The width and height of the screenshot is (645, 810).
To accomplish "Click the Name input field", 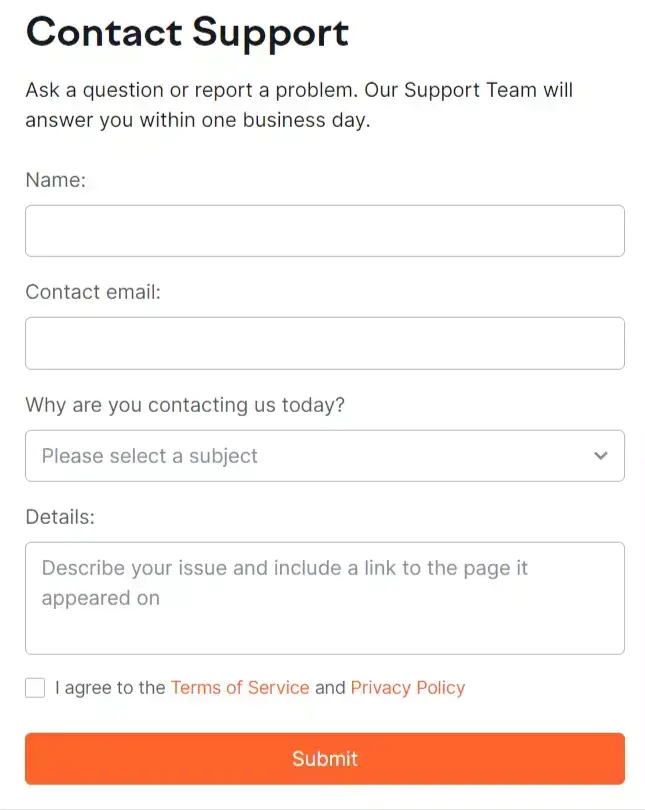I will pyautogui.click(x=324, y=230).
